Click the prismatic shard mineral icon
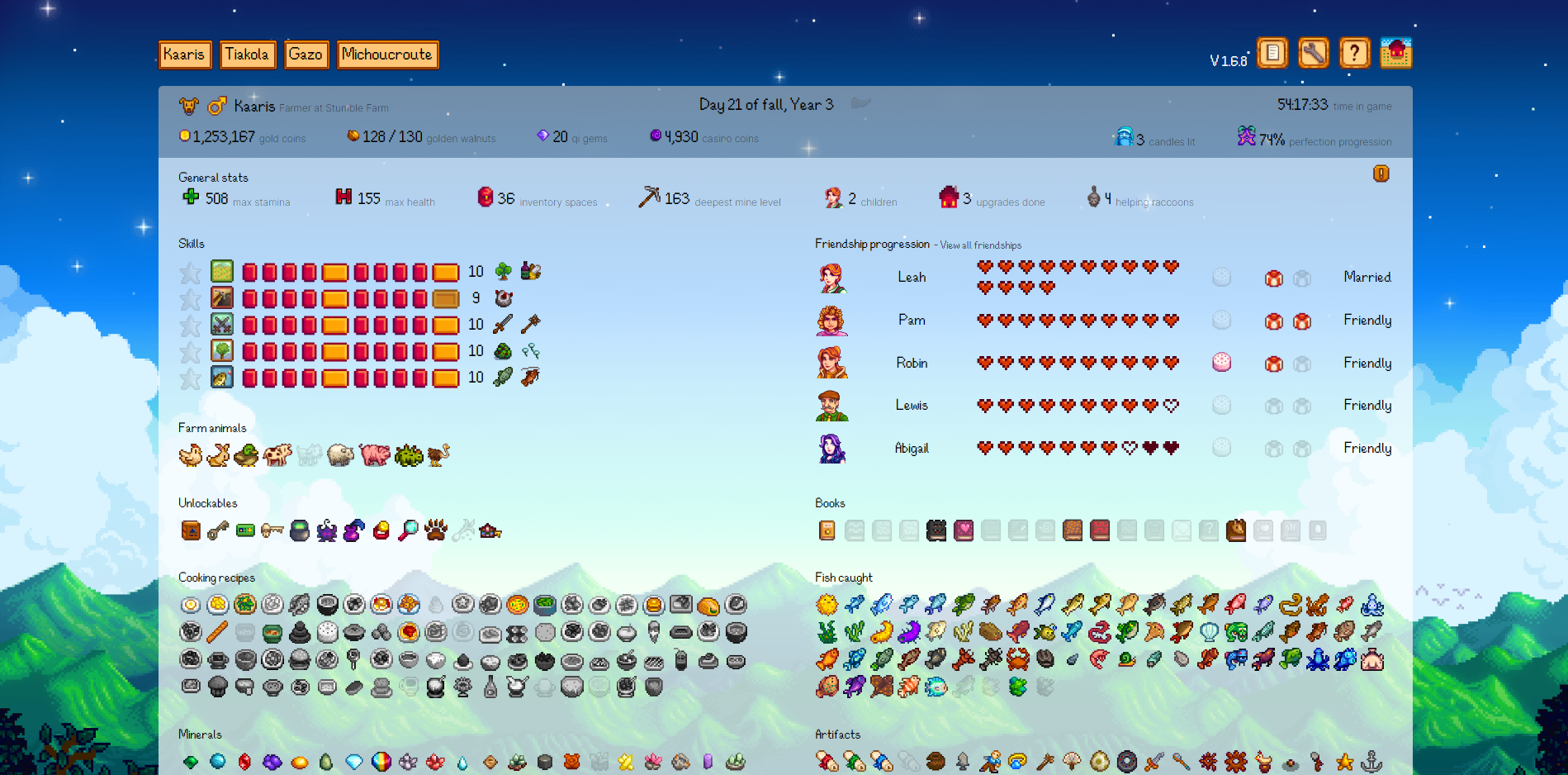This screenshot has height=775, width=1568. pyautogui.click(x=381, y=762)
